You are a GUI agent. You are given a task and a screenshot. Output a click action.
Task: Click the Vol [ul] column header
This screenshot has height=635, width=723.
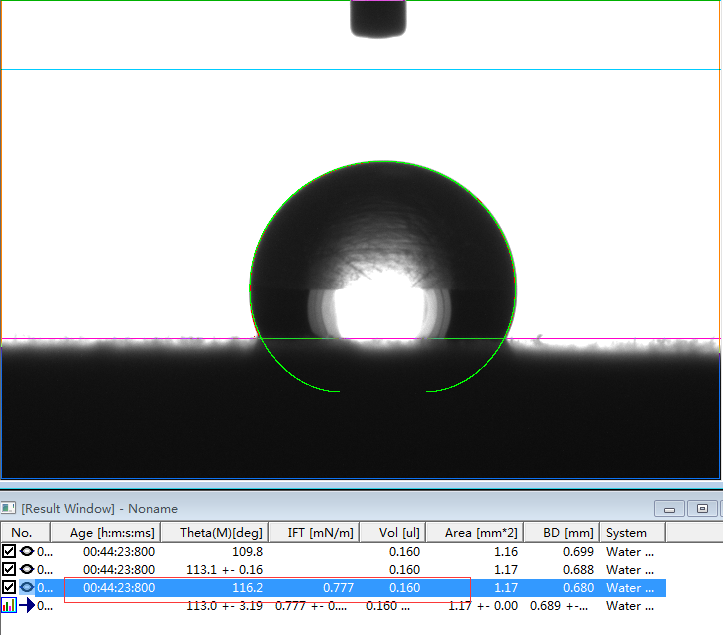pyautogui.click(x=391, y=533)
